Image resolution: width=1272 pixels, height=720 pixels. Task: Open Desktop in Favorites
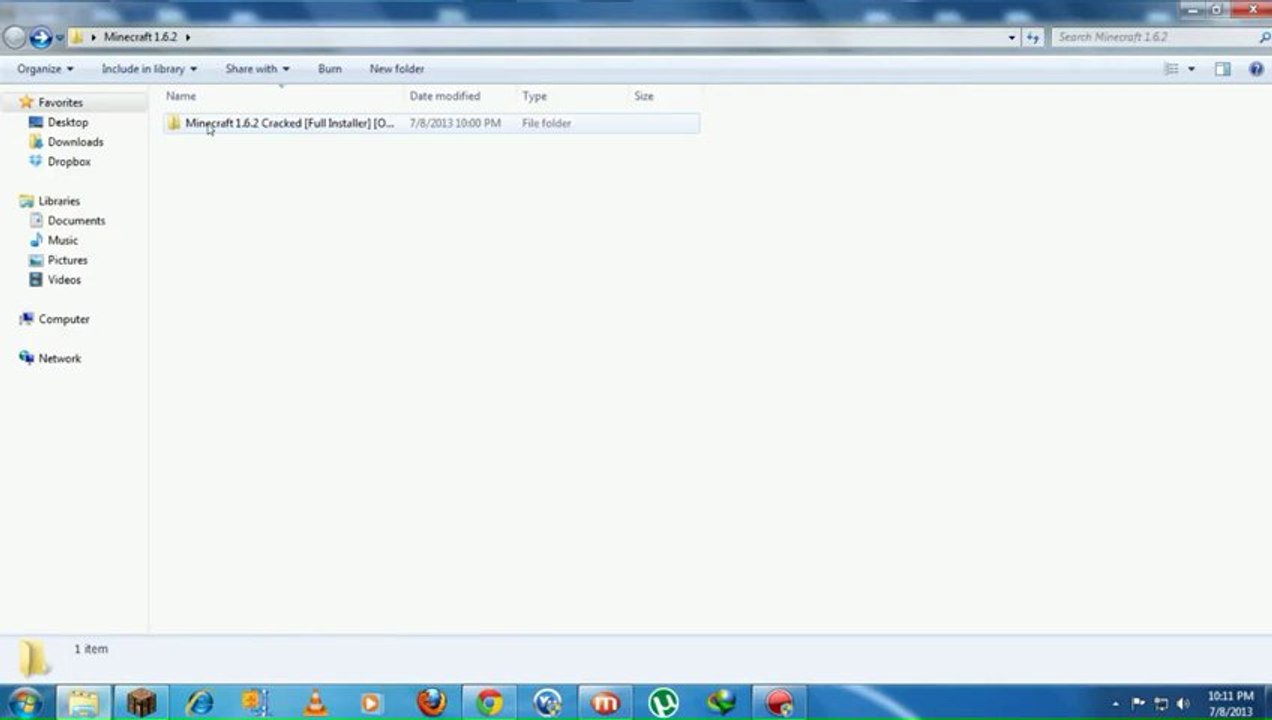(x=67, y=122)
